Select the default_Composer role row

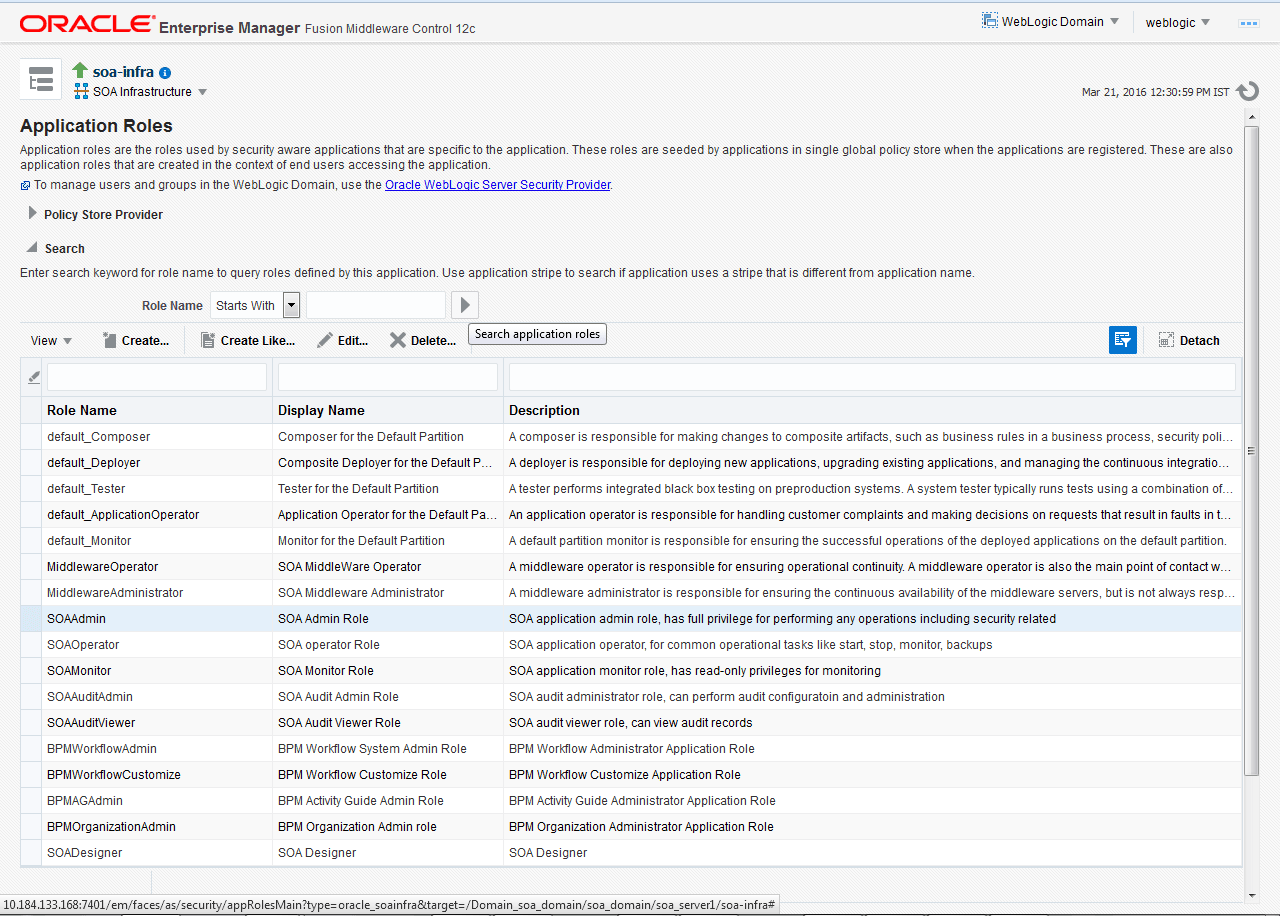(631, 437)
